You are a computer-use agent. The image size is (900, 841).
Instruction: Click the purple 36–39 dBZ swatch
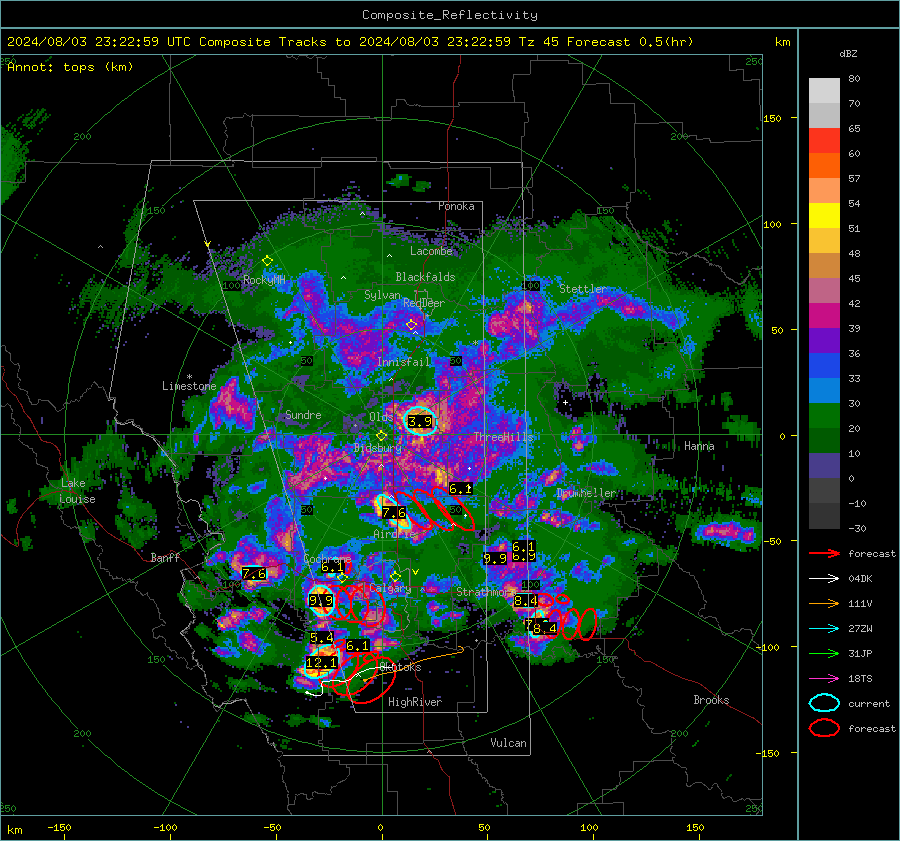[x=824, y=340]
